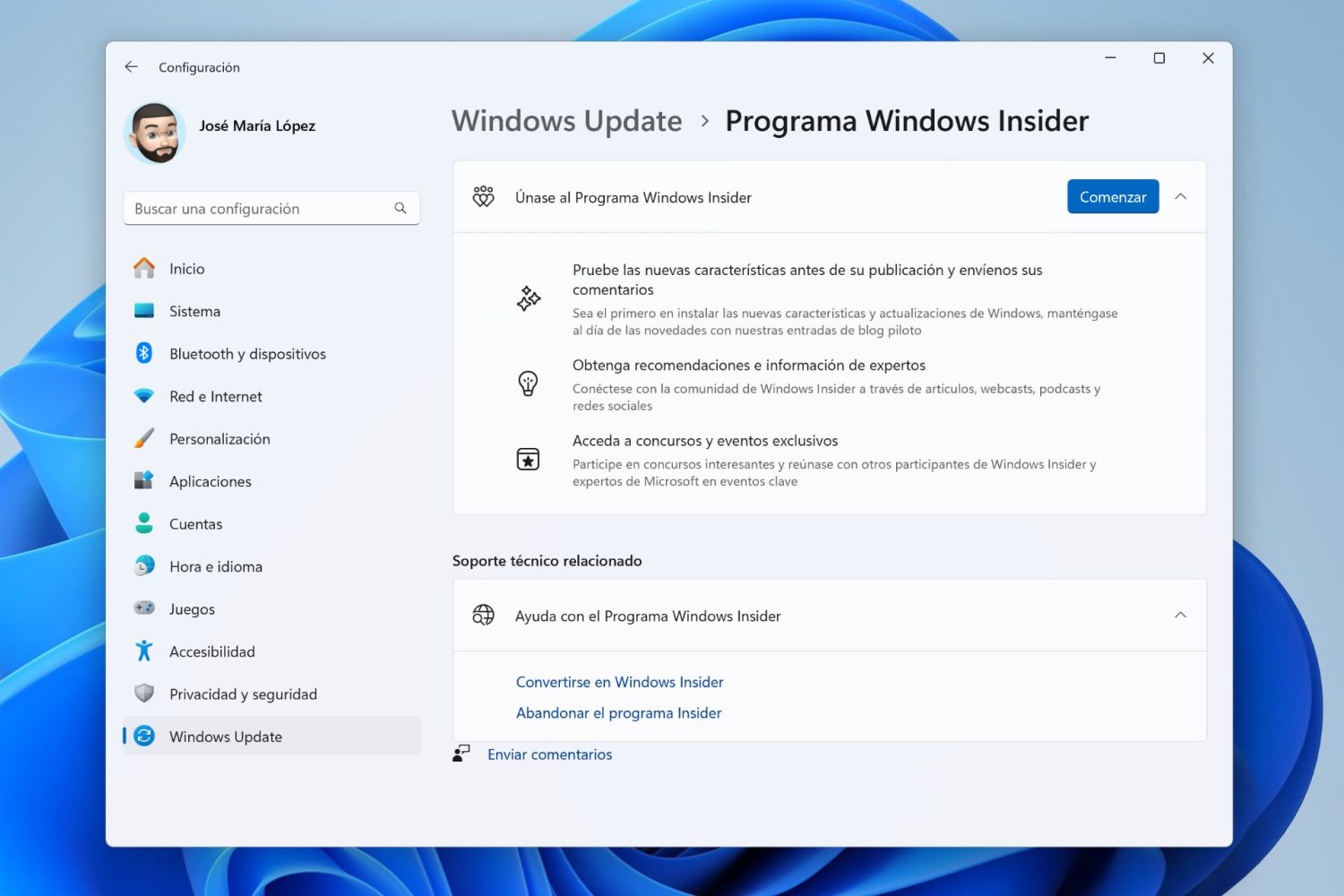Click the Enviar comentarios link
1344x896 pixels.
(x=550, y=754)
